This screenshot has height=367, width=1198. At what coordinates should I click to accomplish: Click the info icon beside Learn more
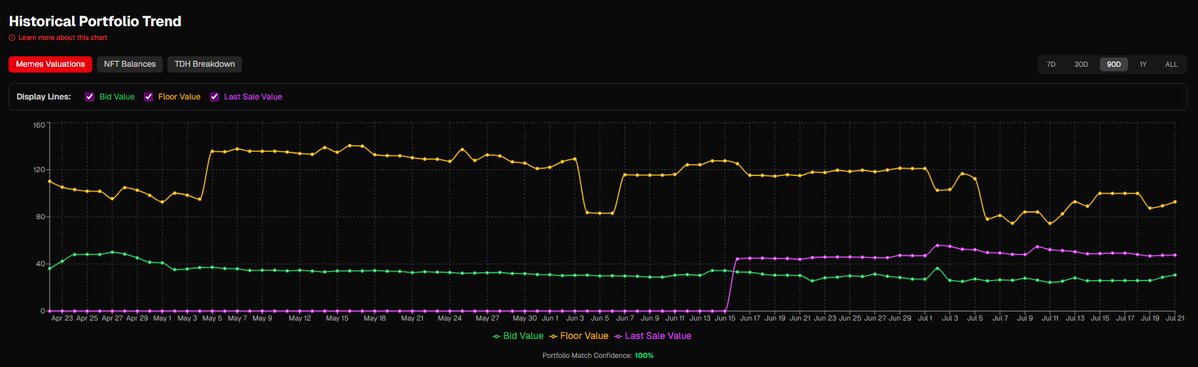pos(12,37)
